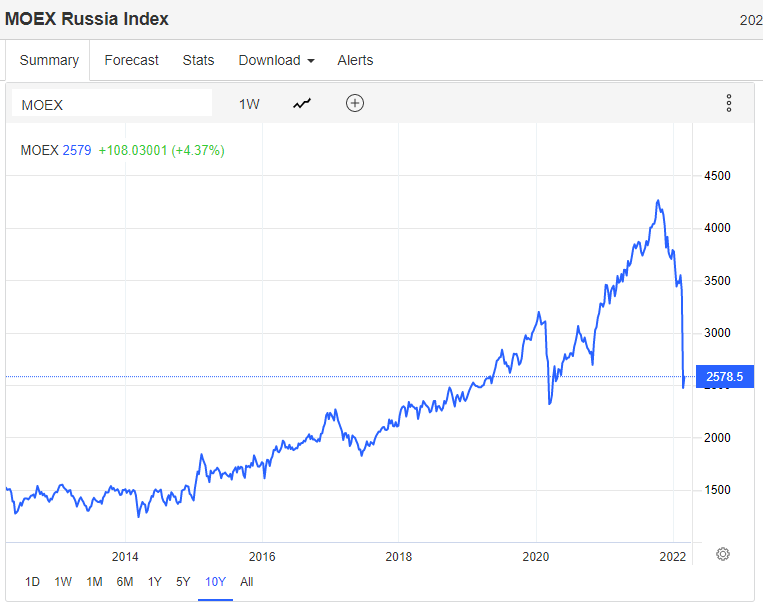Viewport: 763px width, 614px height.
Task: Click the 3000 price axis label
Action: (717, 333)
